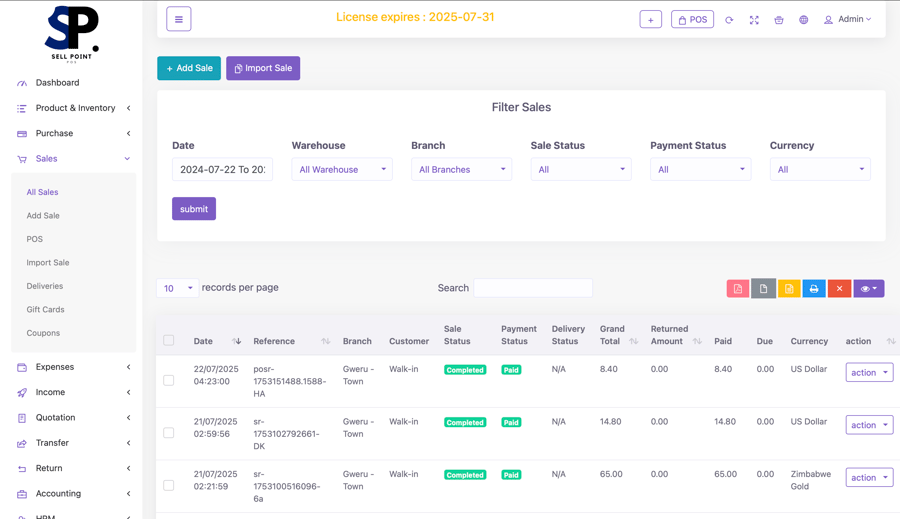Print the sales table
The image size is (900, 519).
point(814,289)
